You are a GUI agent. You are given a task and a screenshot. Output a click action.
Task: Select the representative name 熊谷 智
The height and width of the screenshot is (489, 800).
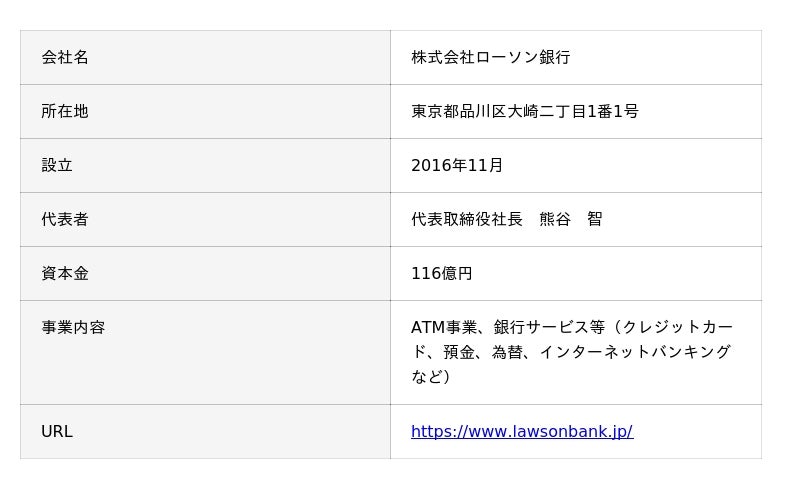pyautogui.click(x=571, y=220)
